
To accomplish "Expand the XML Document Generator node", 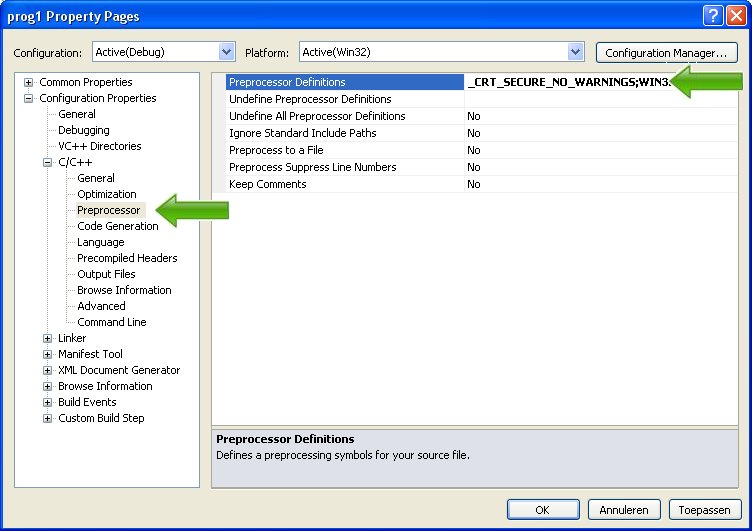I will coord(47,370).
